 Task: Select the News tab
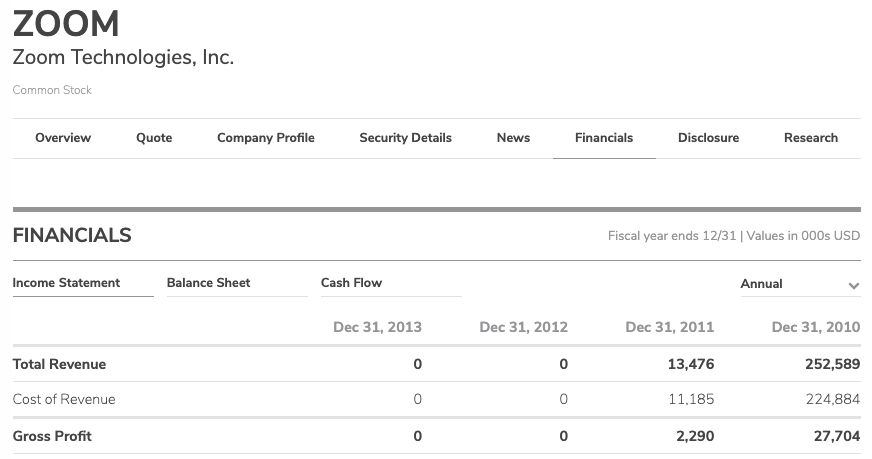[x=513, y=138]
